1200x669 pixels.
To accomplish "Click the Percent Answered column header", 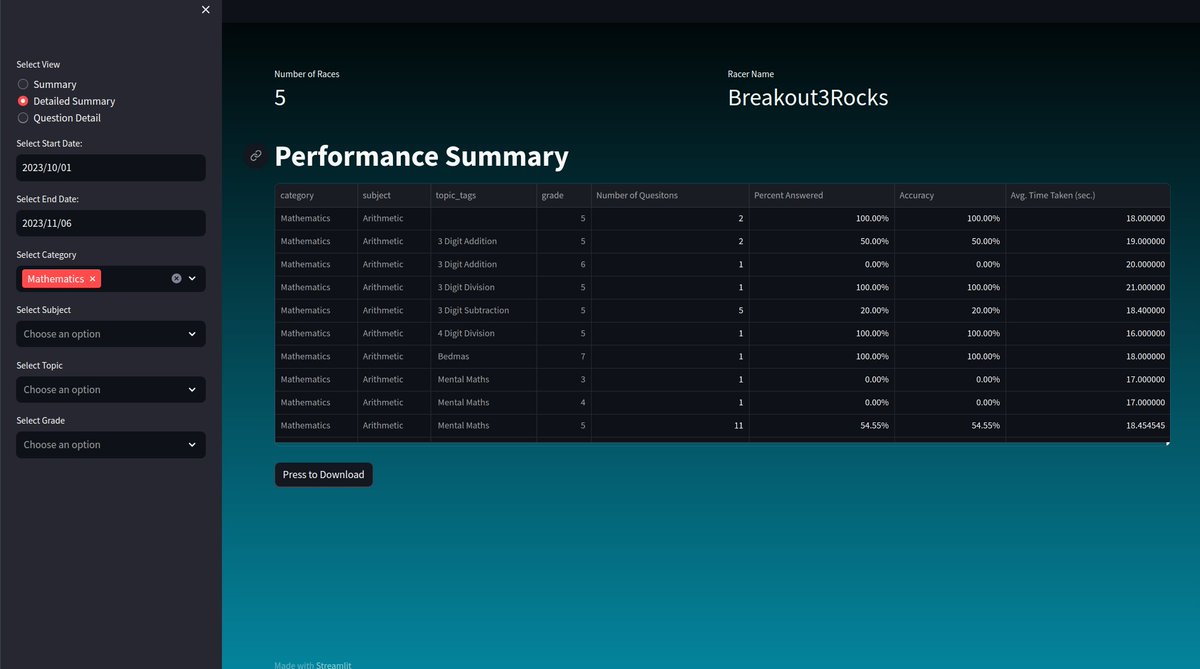I will click(791, 195).
